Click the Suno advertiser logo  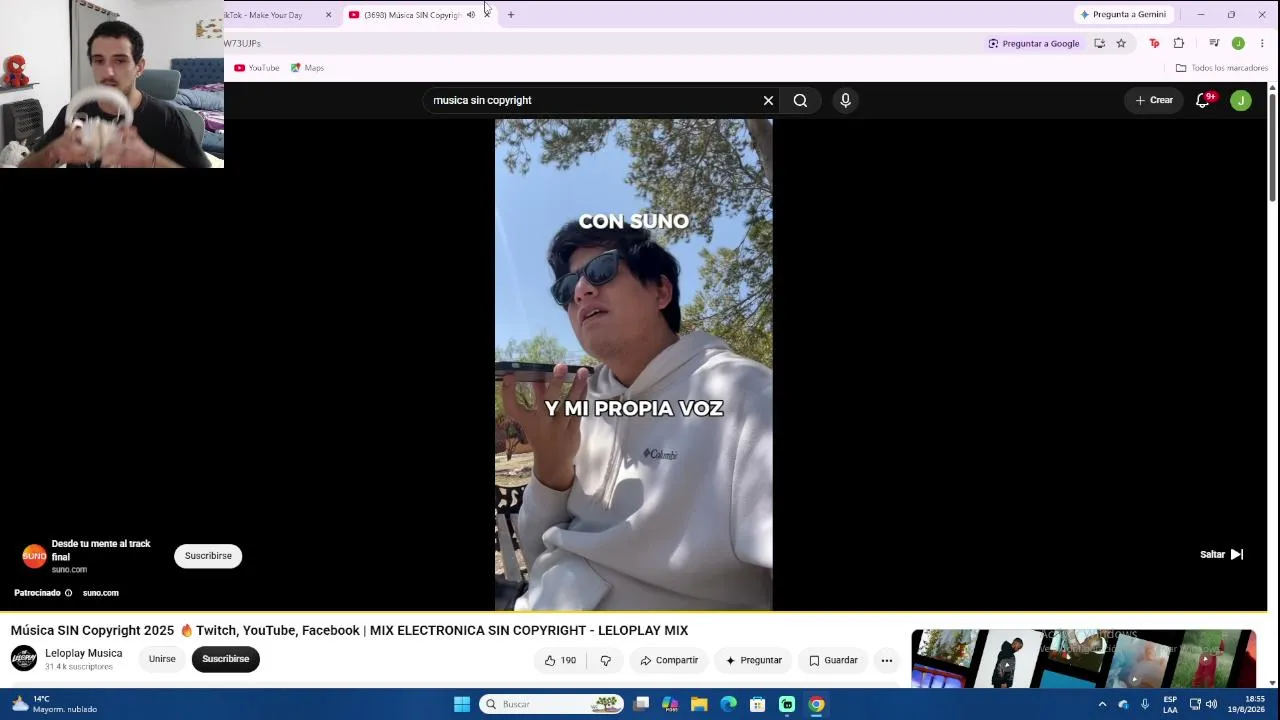[34, 556]
